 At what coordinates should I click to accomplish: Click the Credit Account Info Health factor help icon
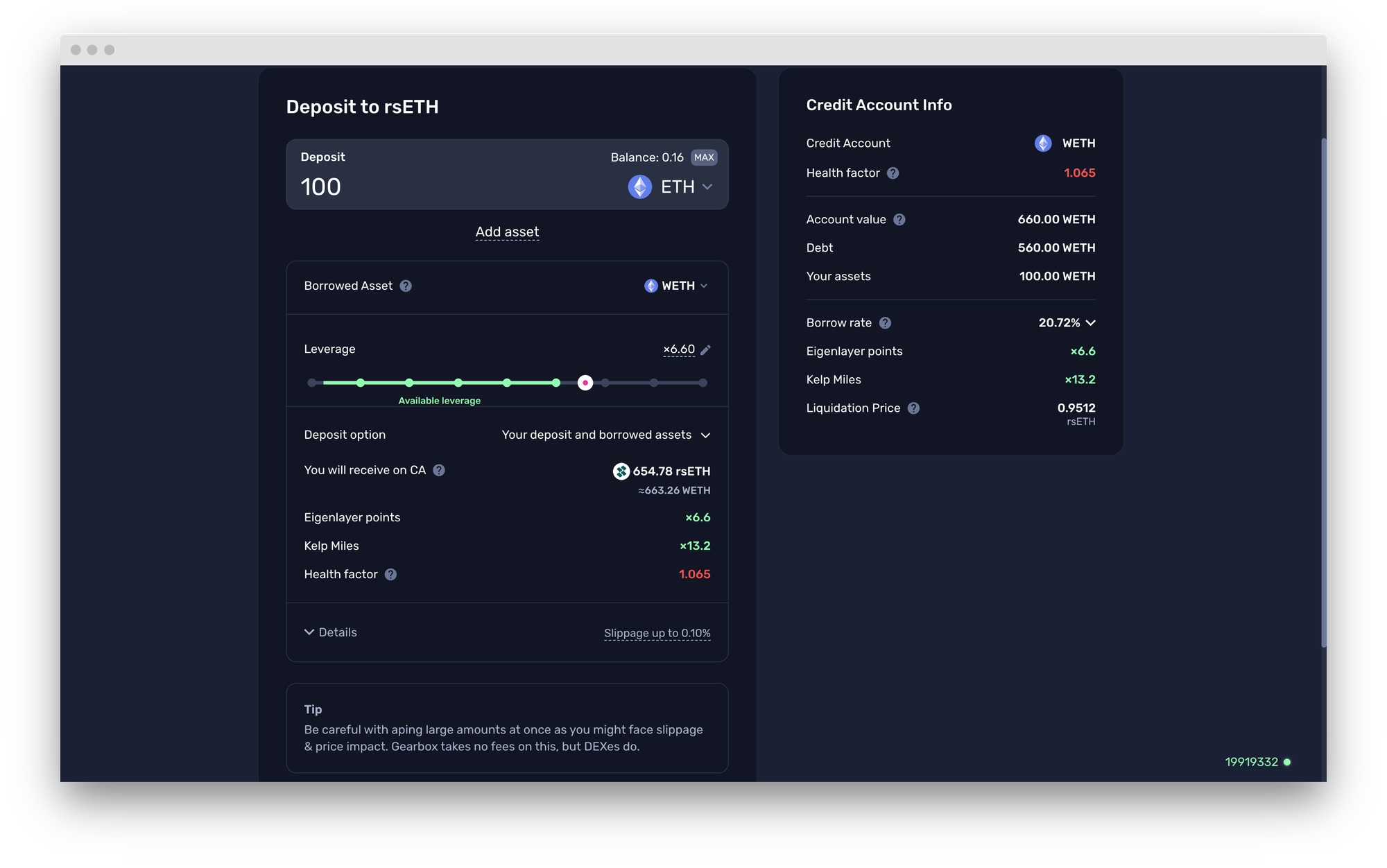point(893,173)
